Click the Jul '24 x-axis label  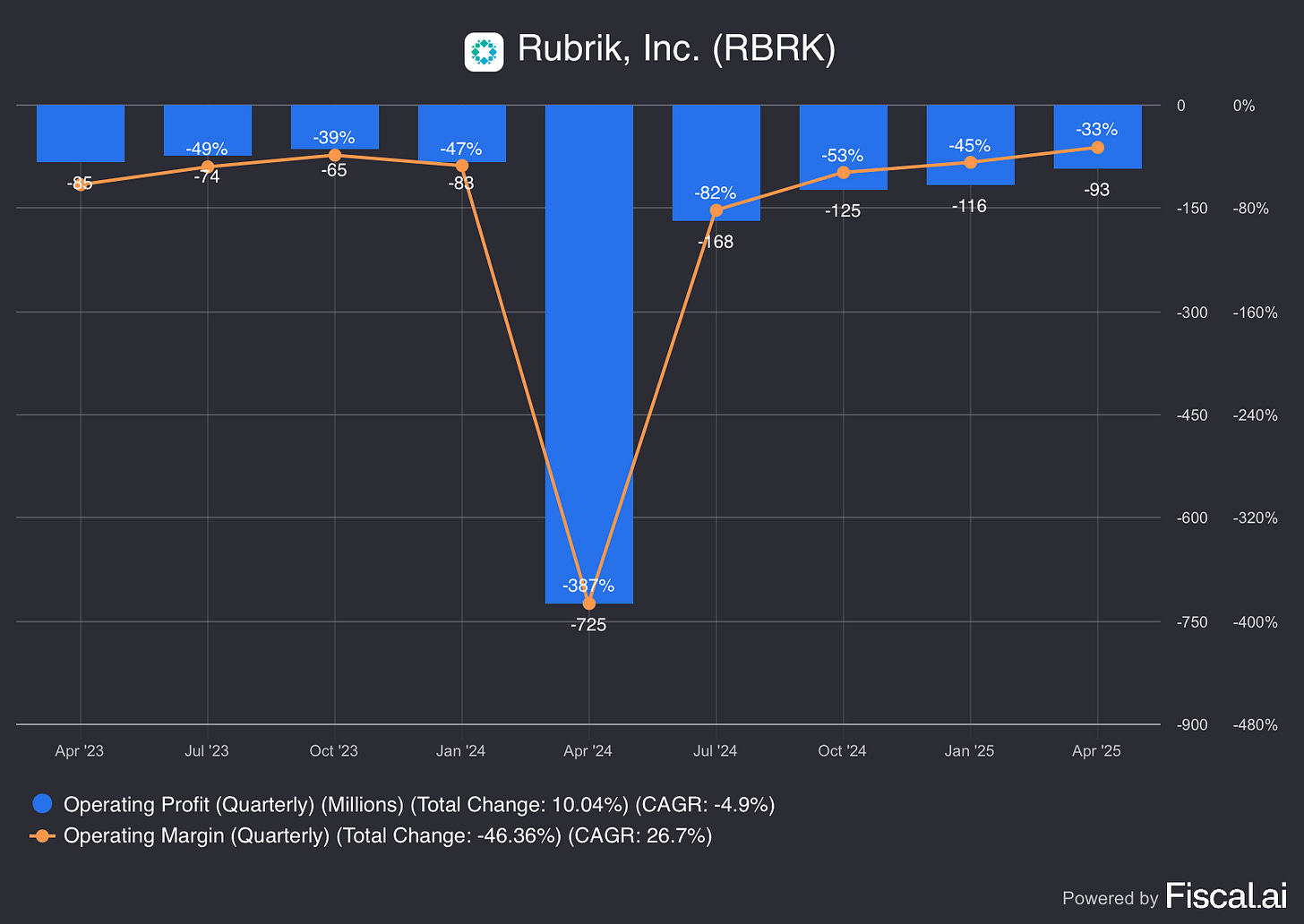[x=716, y=751]
